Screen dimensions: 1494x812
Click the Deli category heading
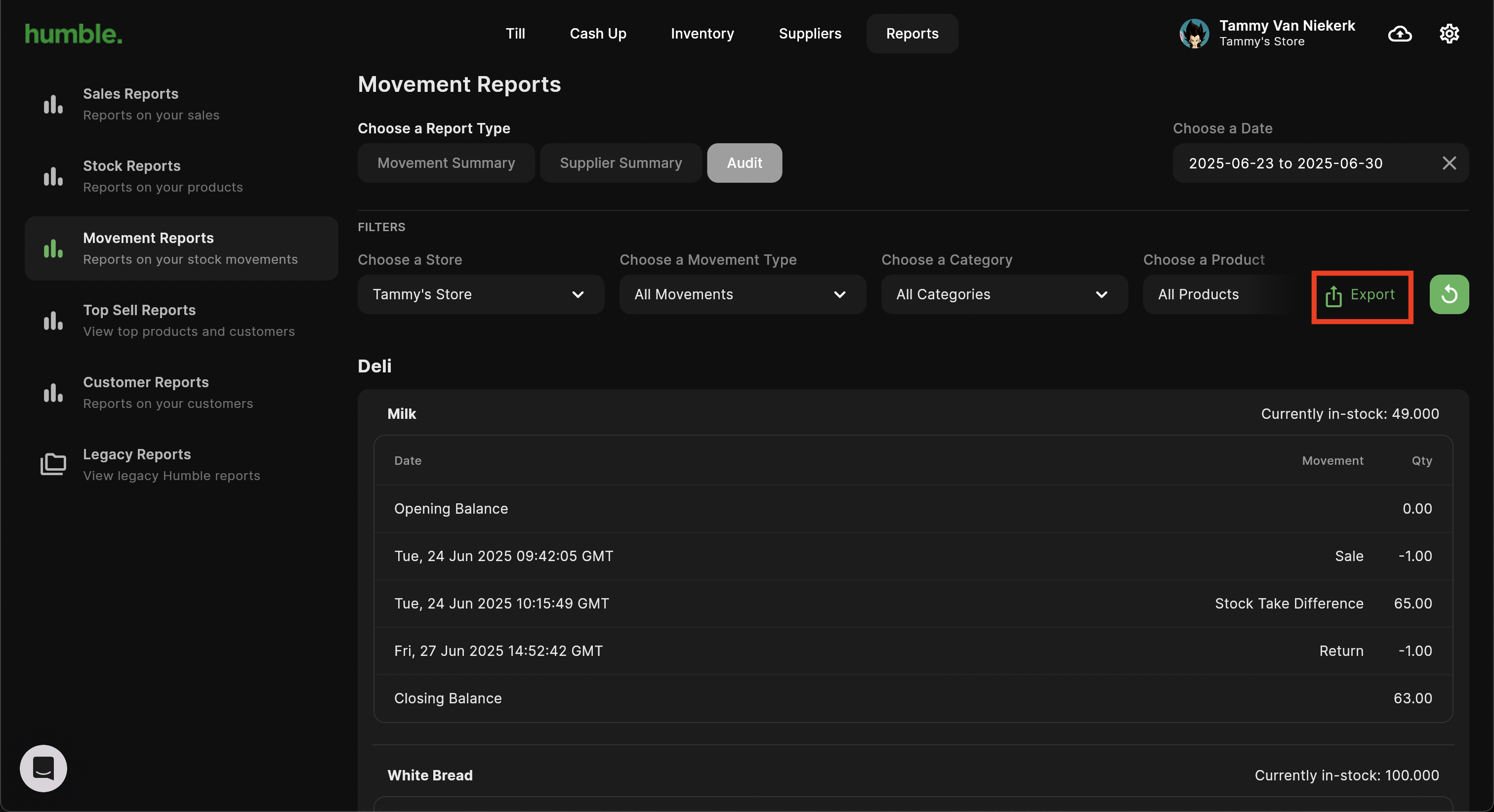(374, 366)
